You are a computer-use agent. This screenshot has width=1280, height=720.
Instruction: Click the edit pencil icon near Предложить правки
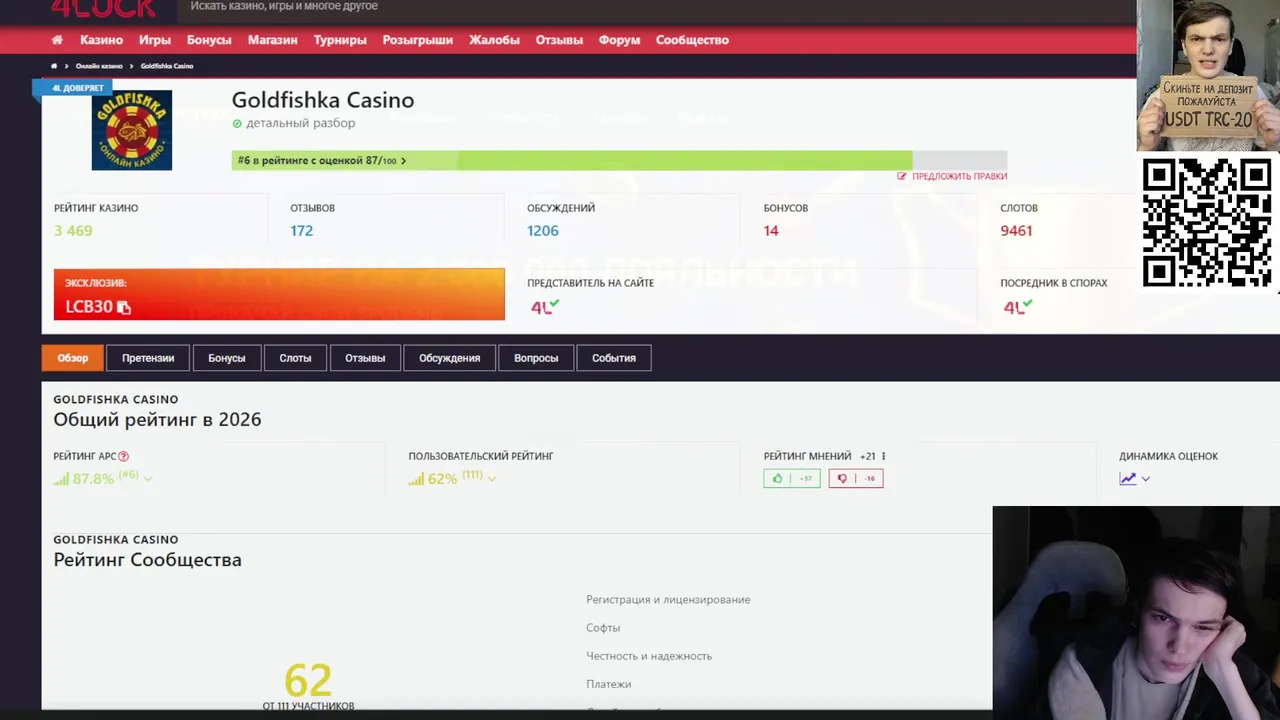[902, 176]
